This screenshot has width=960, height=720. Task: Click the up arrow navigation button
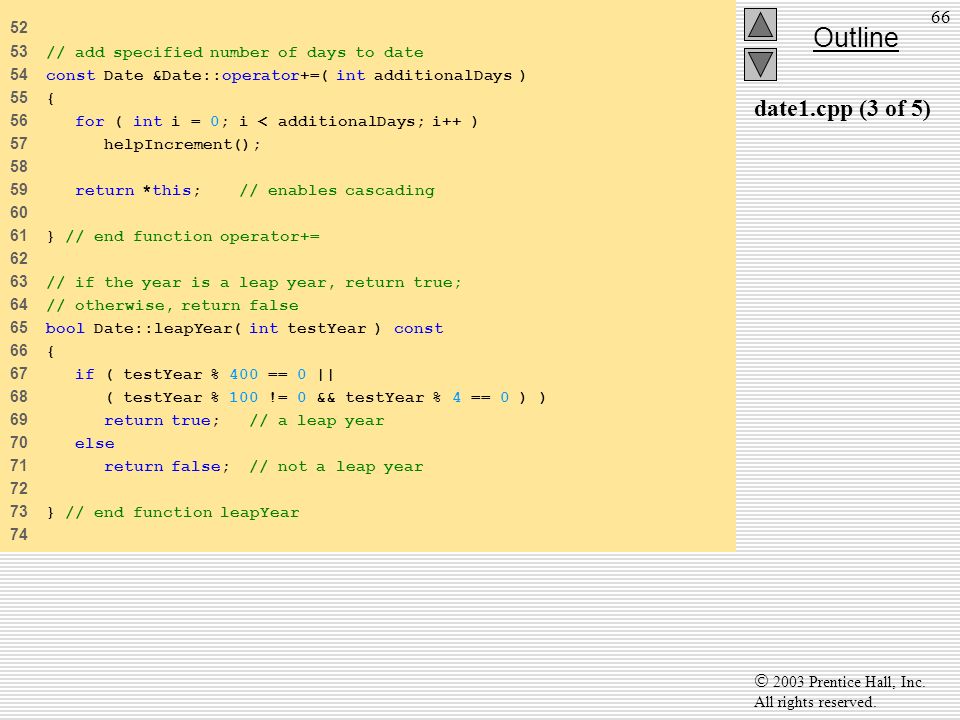pos(760,24)
